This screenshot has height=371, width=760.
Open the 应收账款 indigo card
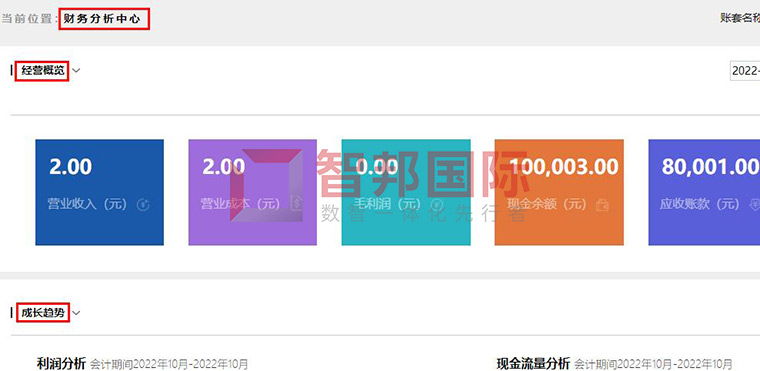pyautogui.click(x=704, y=192)
